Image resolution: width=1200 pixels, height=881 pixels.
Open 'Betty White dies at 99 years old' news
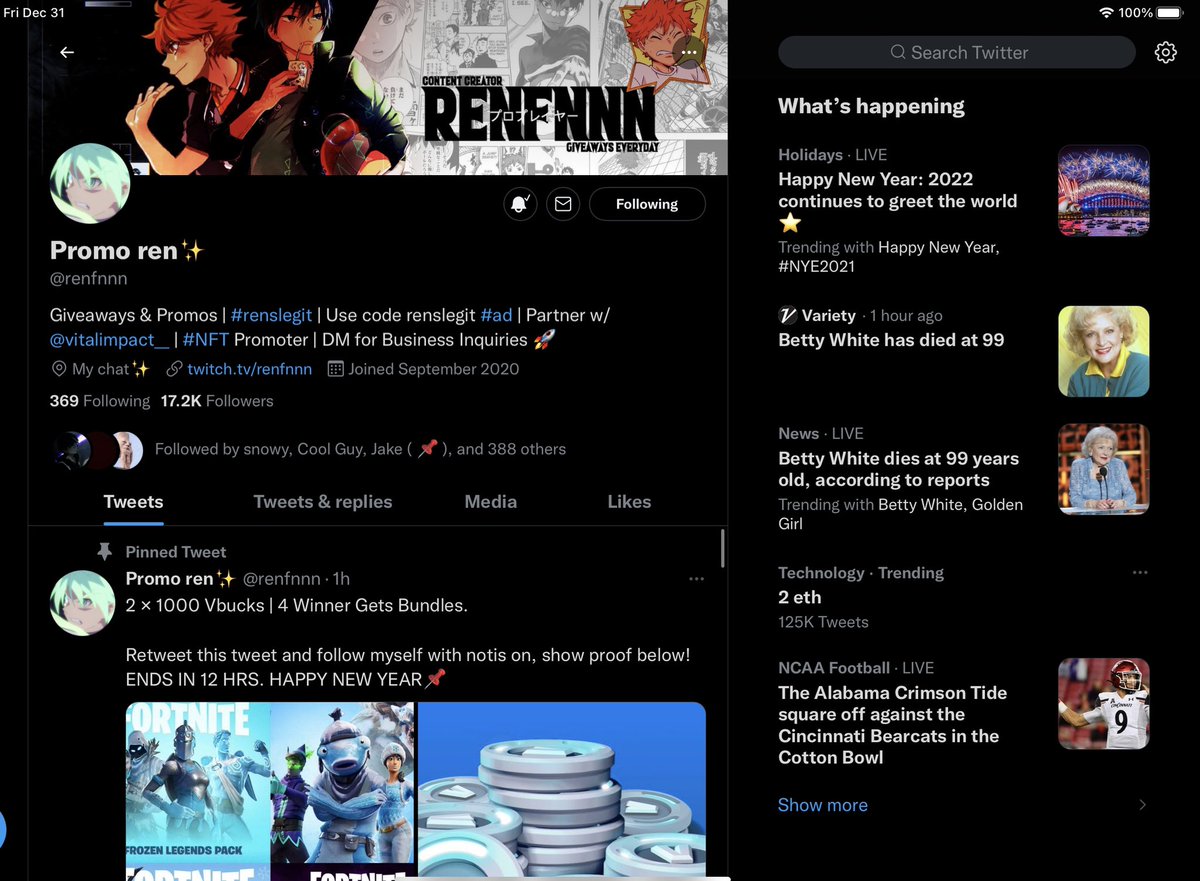coord(899,469)
